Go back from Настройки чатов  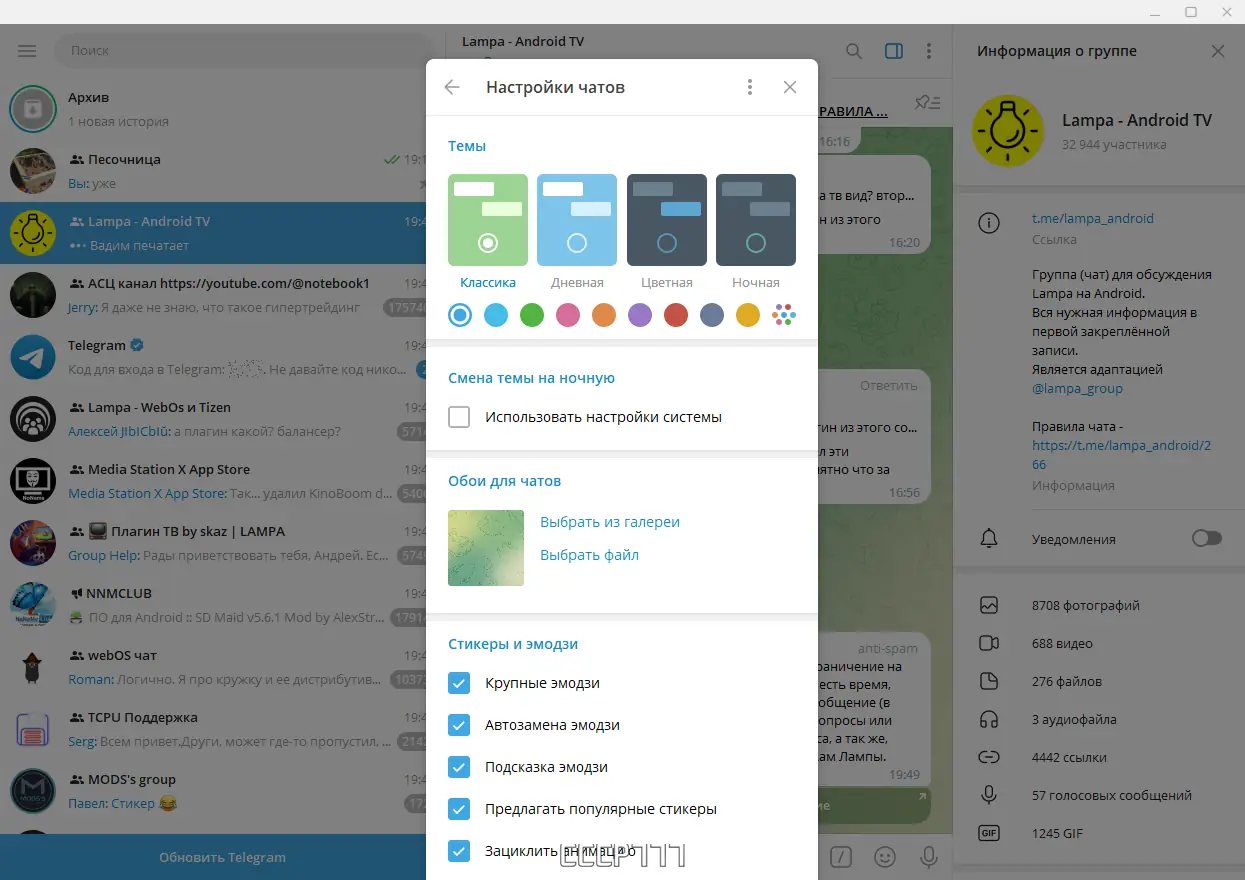point(452,87)
